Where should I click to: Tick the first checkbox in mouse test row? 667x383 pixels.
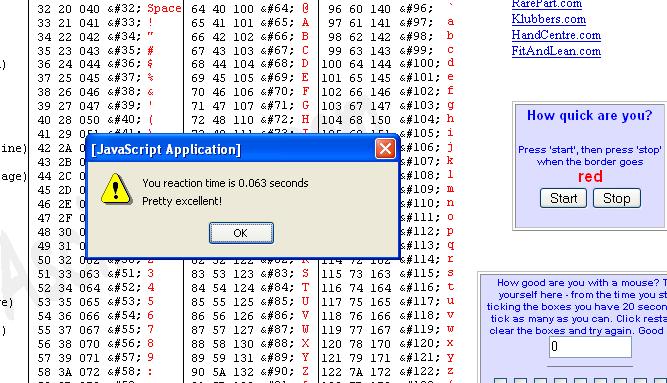tap(500, 380)
